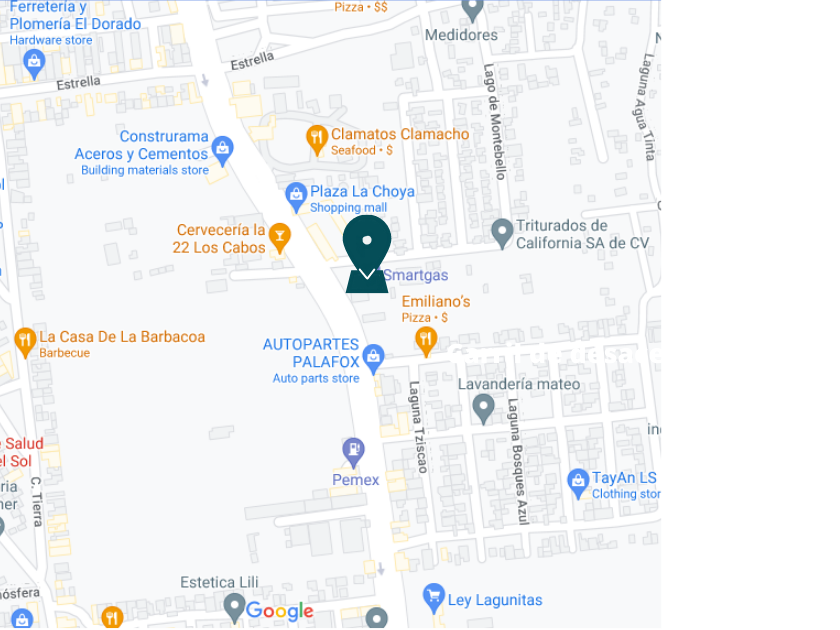Select the Estetica Lili location pin
The height and width of the screenshot is (630, 840).
(234, 608)
